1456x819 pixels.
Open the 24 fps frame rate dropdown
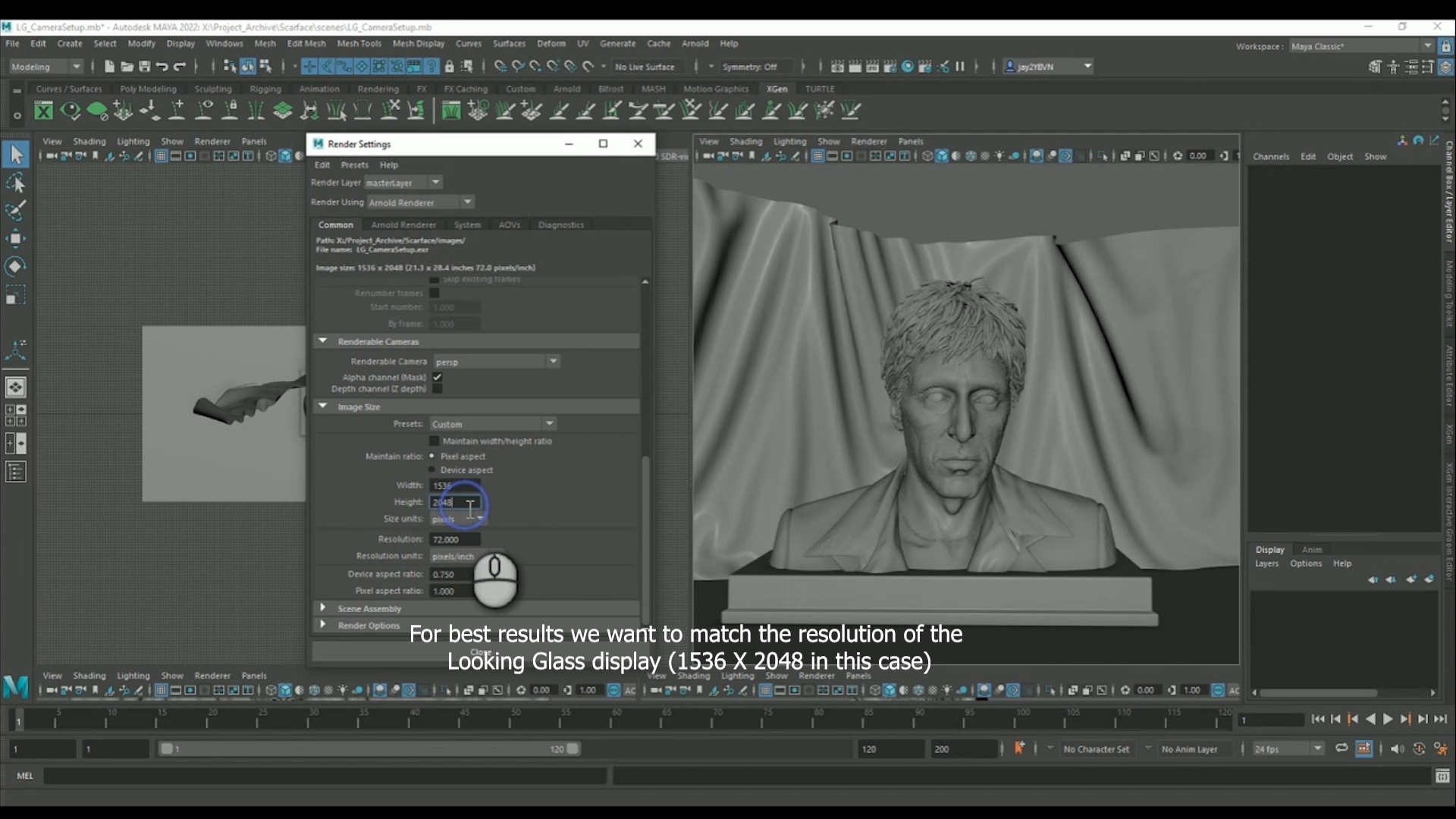1317,748
